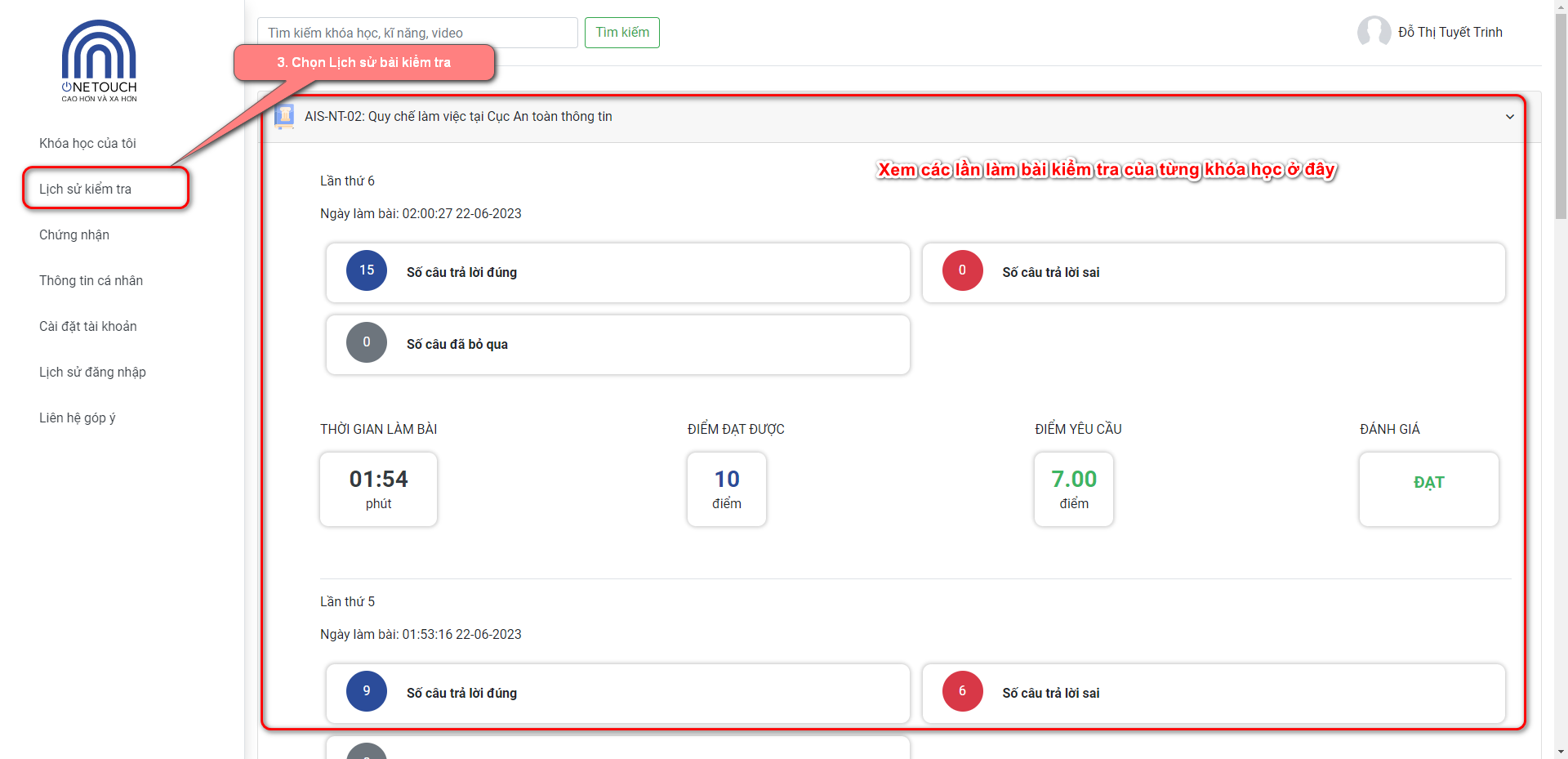Open Khóa học của tôi in the sidebar
The image size is (1568, 759).
click(87, 143)
